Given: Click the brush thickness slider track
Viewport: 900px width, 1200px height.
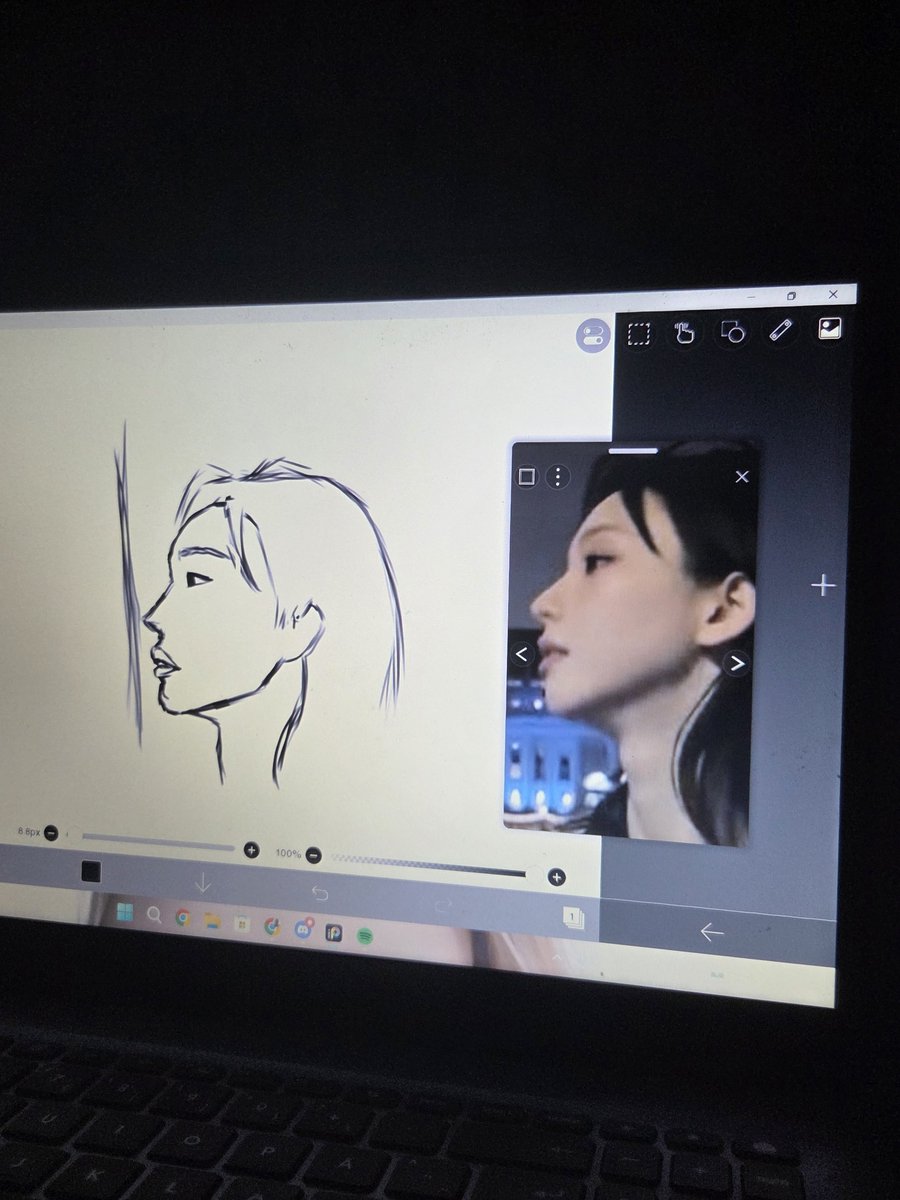Looking at the screenshot, I should click(156, 842).
